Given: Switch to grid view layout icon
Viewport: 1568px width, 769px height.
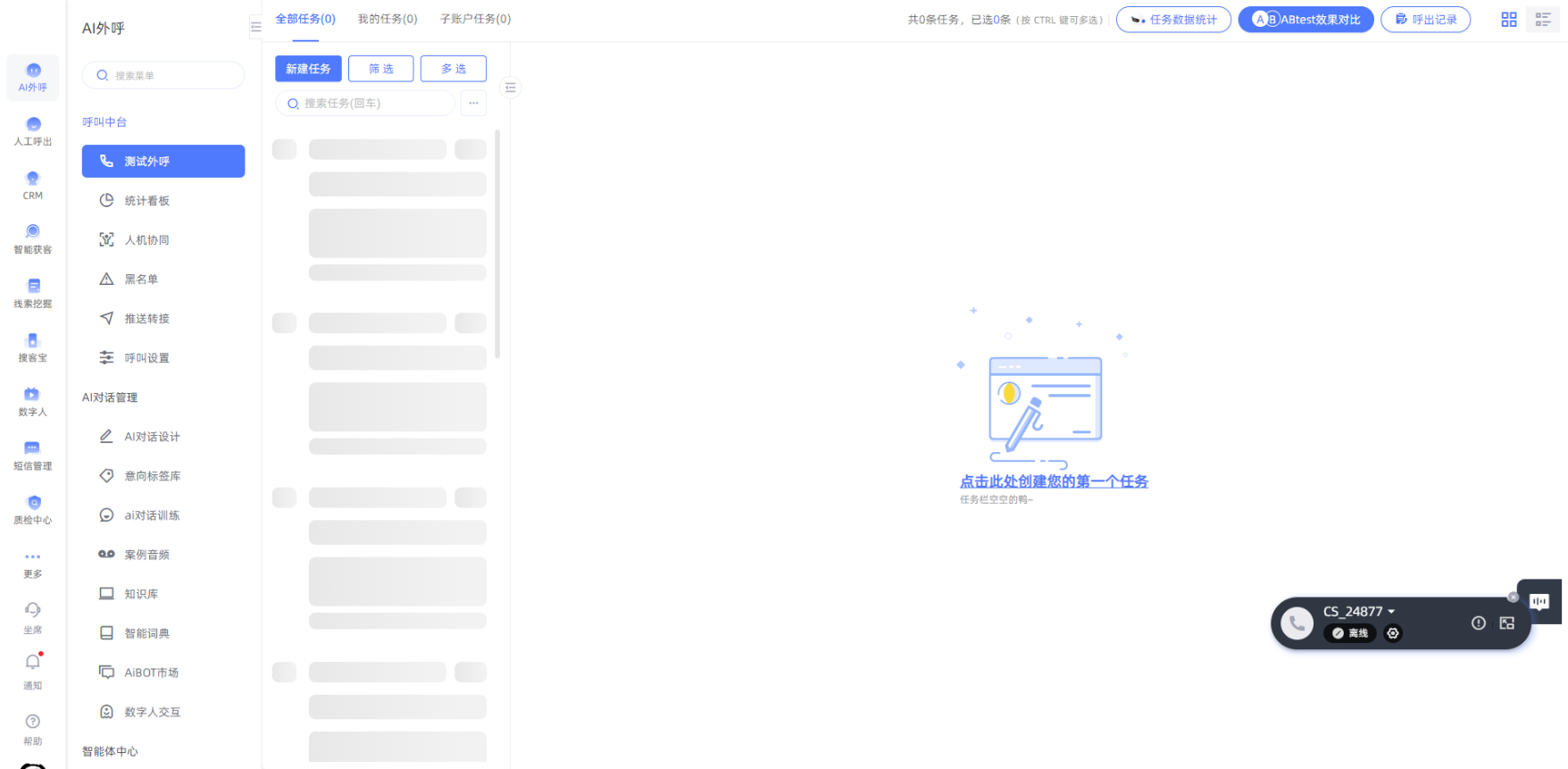Looking at the screenshot, I should click(x=1509, y=20).
